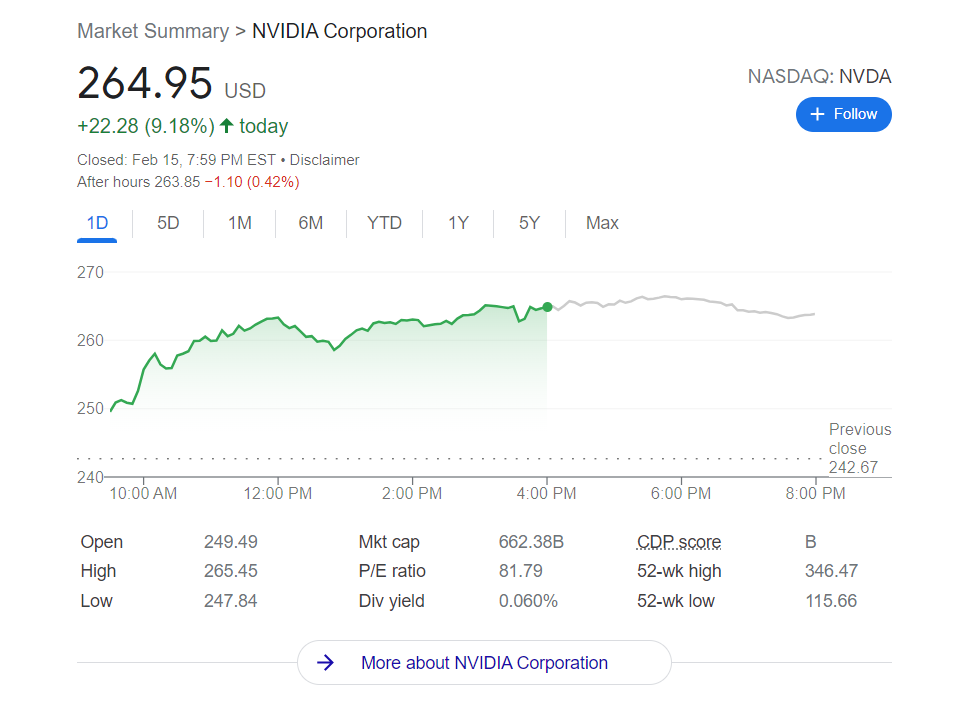Viewport: 977px width, 726px height.
Task: Click the gray after-hours chart line
Action: (680, 298)
